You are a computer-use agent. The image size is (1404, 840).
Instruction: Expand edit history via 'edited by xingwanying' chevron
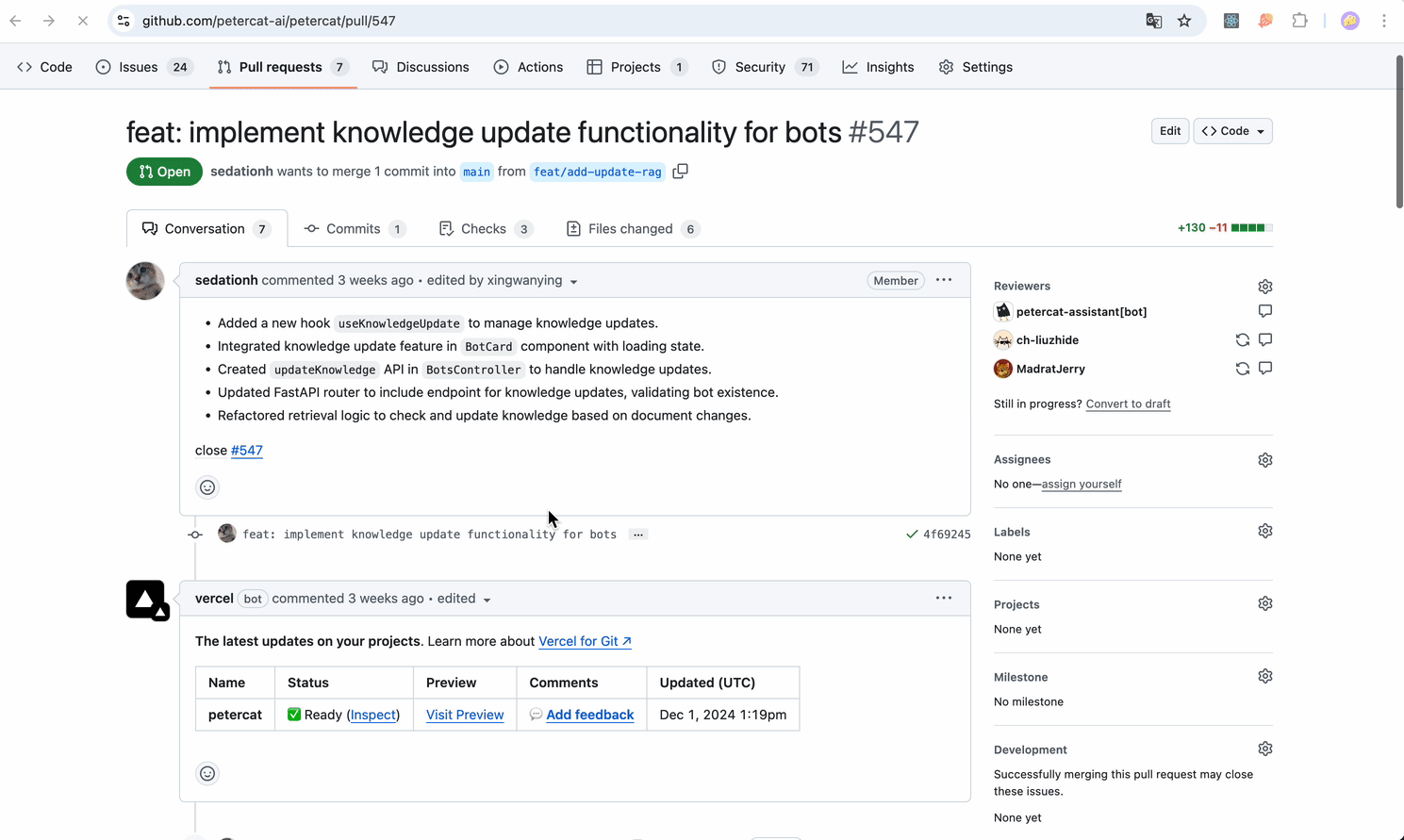click(x=573, y=281)
